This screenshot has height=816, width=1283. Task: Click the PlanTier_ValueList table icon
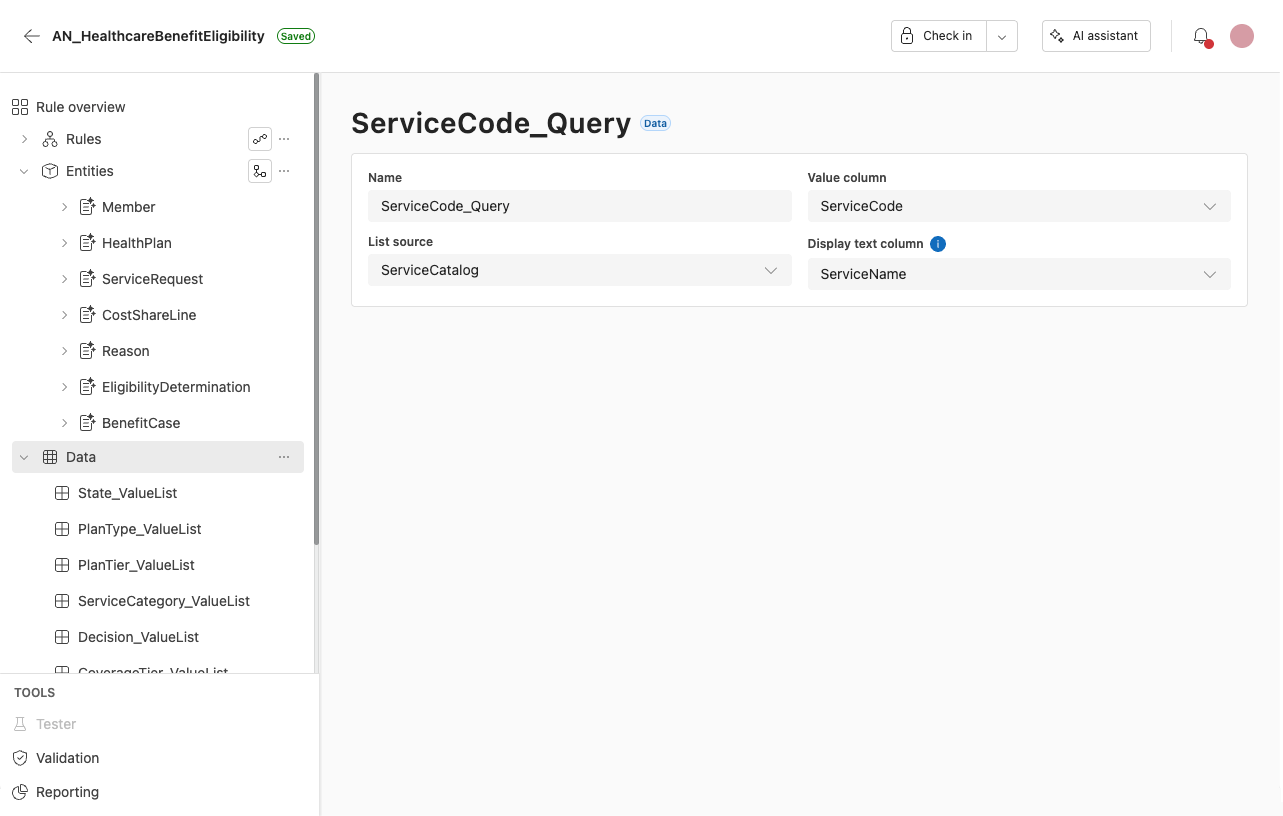61,565
